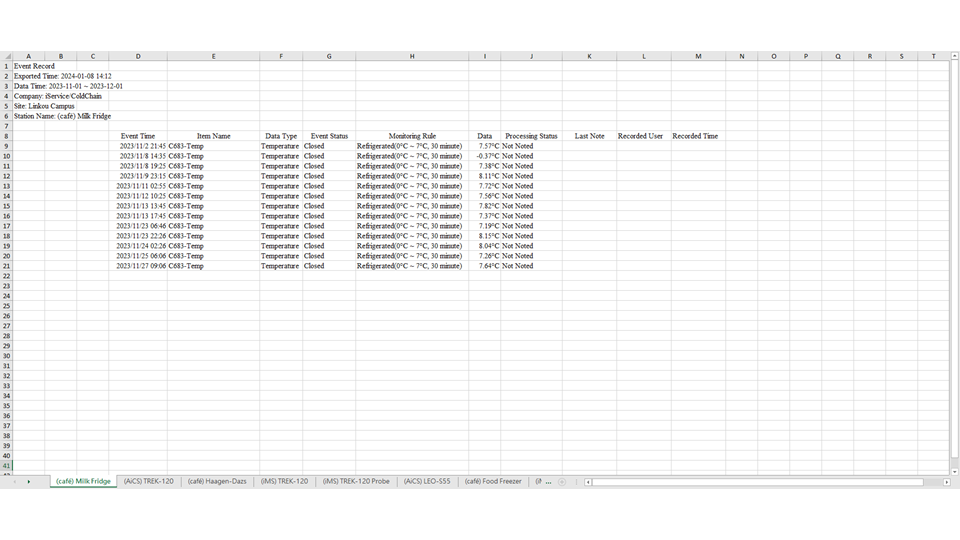Click the Event Time header cell

point(138,136)
